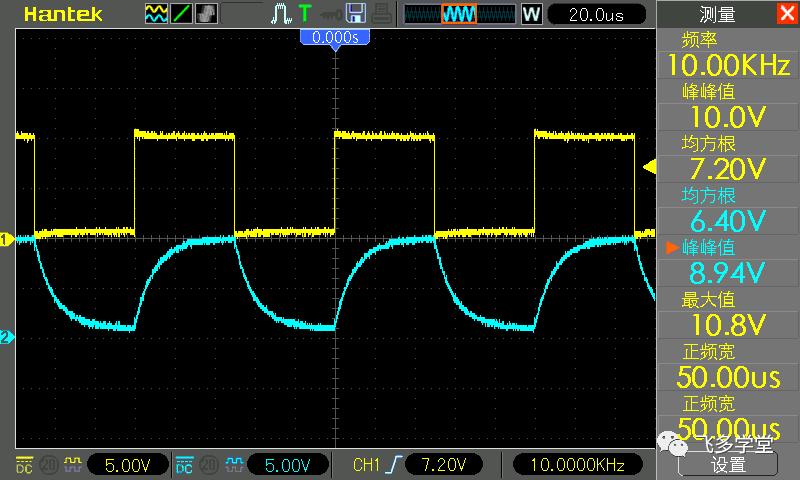Click the channel 2 5.00V scale readout
The image size is (800, 480).
[x=288, y=465]
